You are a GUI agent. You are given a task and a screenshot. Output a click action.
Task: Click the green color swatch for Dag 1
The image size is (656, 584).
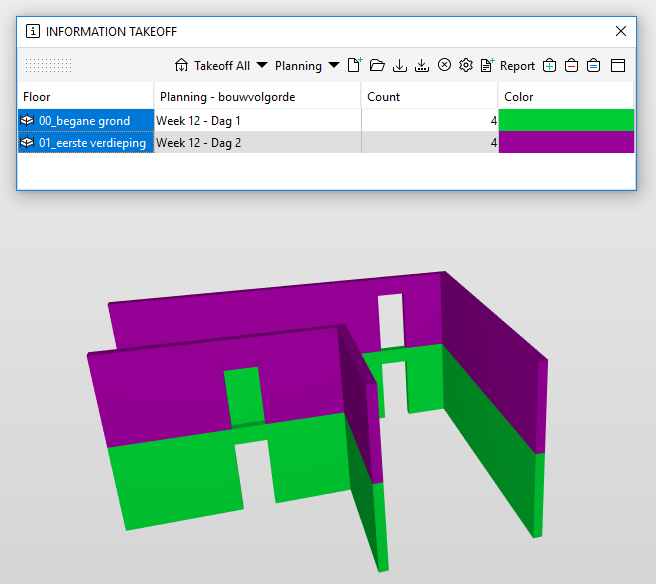(x=566, y=121)
